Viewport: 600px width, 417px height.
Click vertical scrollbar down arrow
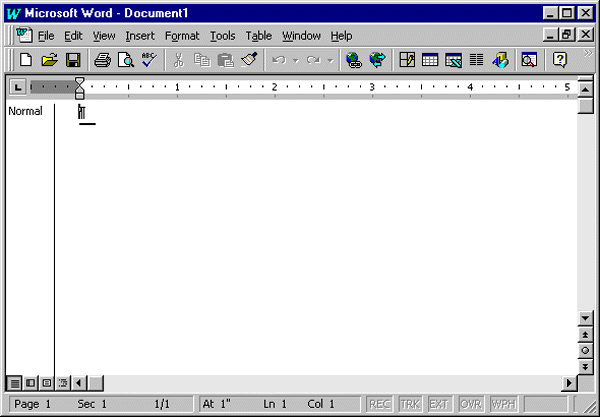[x=585, y=318]
